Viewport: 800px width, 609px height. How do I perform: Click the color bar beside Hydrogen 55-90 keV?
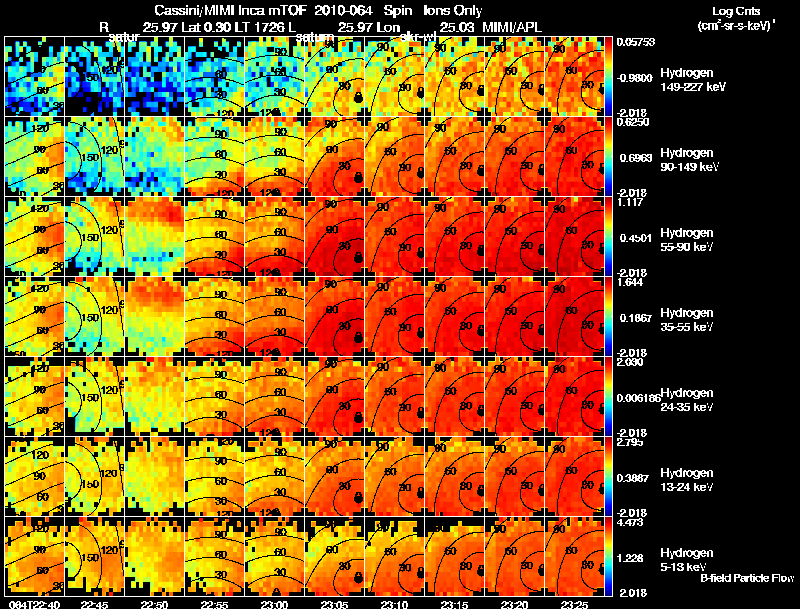pyautogui.click(x=609, y=236)
